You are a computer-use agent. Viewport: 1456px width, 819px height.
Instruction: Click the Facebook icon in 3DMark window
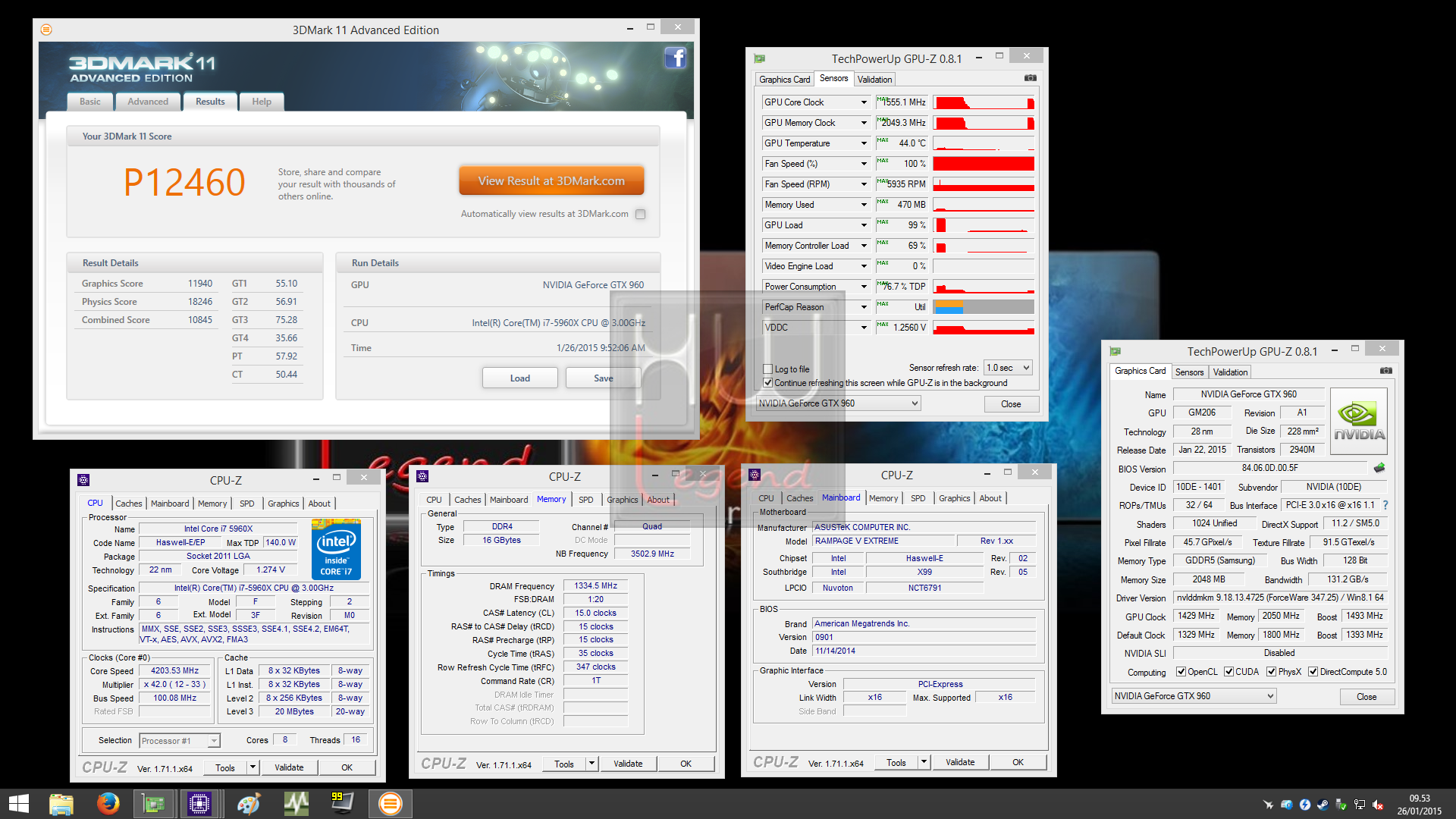675,58
